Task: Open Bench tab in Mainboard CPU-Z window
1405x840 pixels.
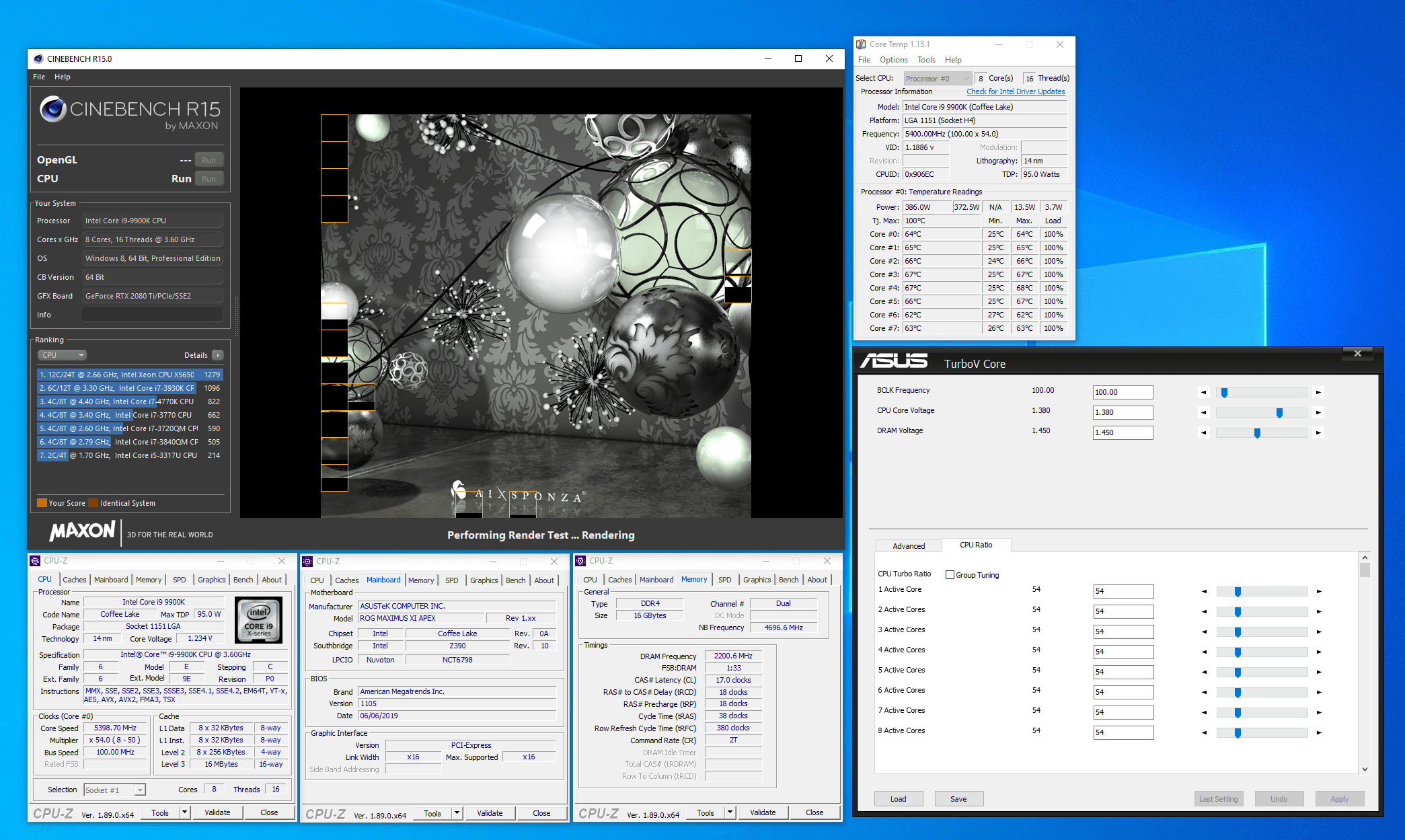Action: point(516,580)
